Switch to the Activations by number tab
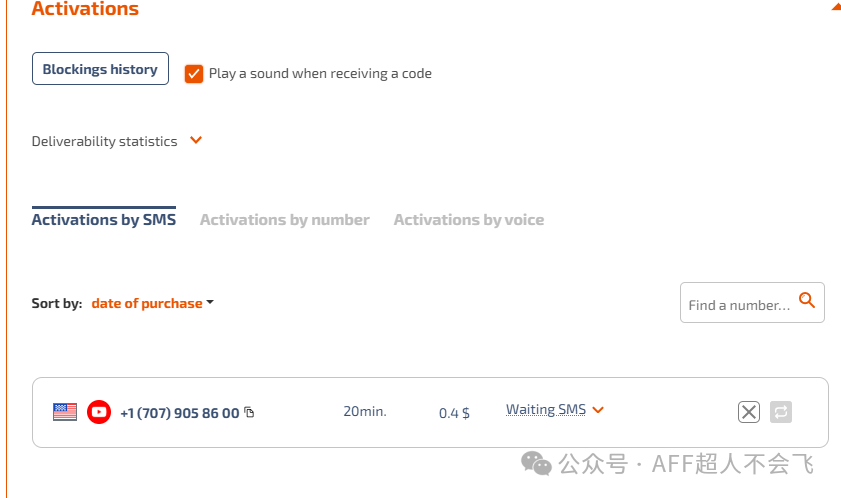This screenshot has height=498, width=841. point(284,219)
